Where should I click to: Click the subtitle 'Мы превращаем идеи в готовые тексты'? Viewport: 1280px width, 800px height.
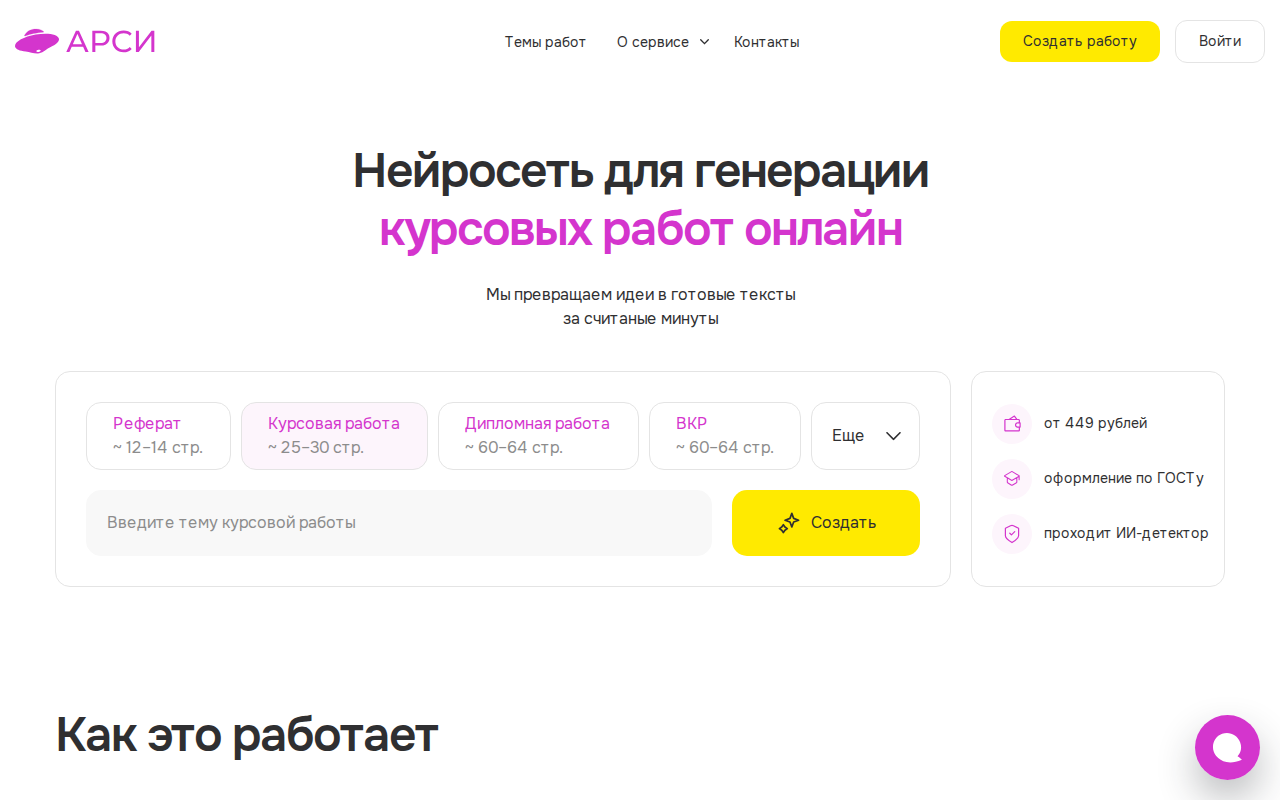pos(641,295)
